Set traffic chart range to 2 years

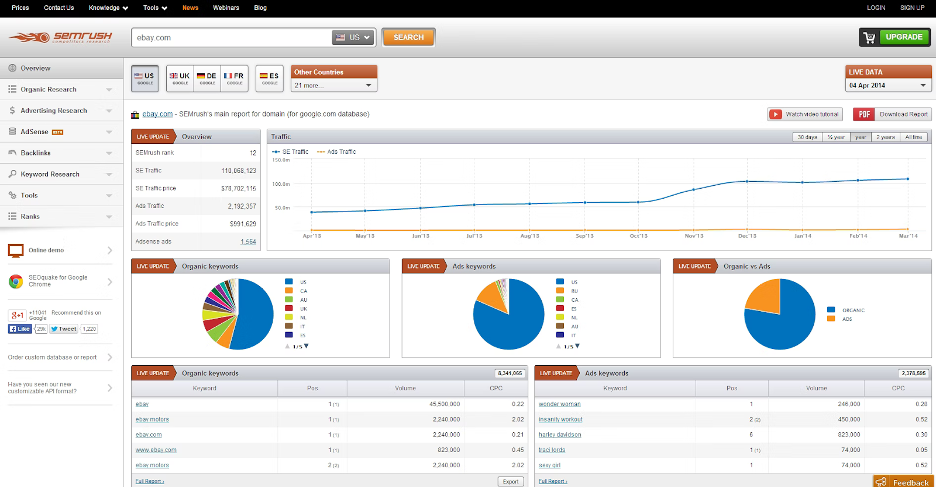pos(885,137)
